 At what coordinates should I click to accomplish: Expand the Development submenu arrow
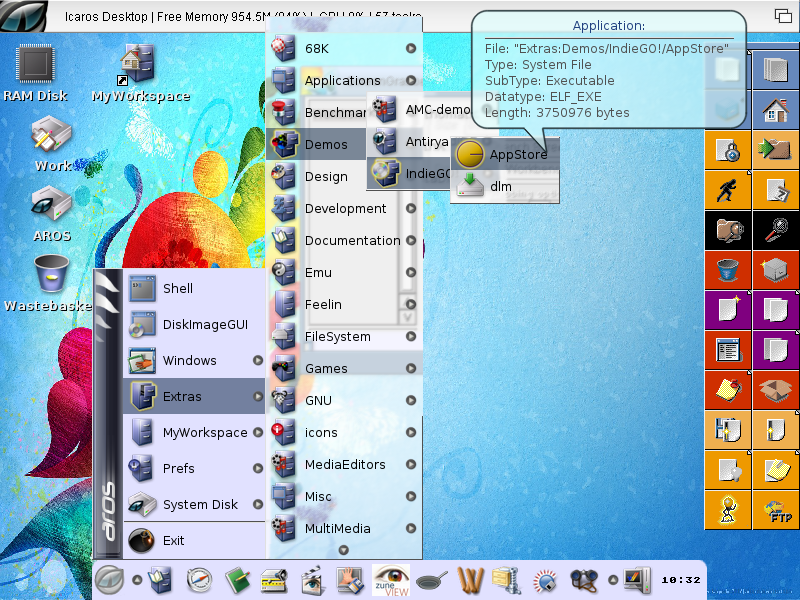coord(411,208)
